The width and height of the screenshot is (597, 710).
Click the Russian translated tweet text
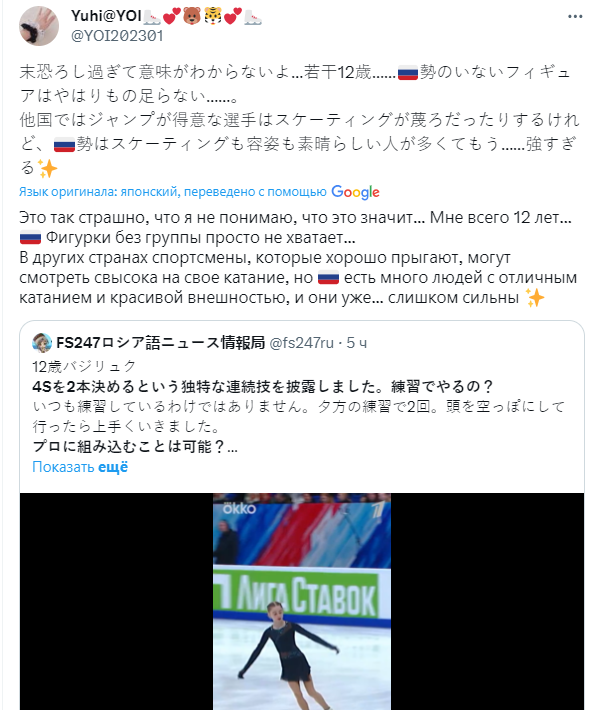(298, 257)
